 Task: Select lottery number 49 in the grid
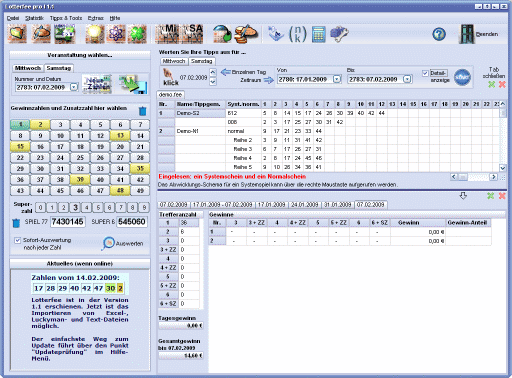click(140, 191)
